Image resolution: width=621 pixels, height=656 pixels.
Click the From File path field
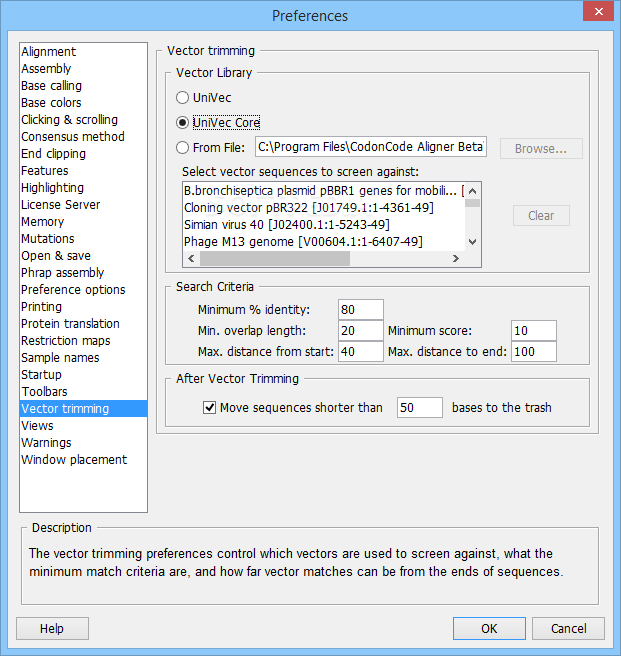click(x=371, y=147)
